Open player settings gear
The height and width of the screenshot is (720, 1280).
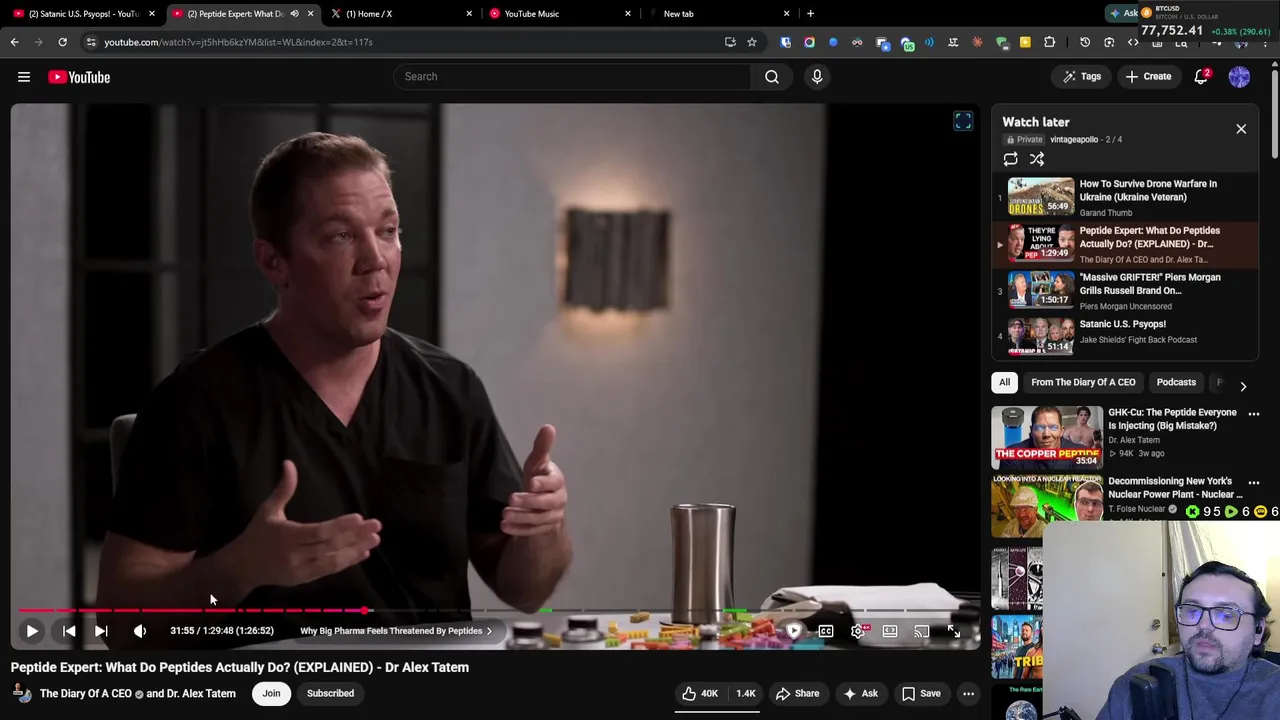858,631
